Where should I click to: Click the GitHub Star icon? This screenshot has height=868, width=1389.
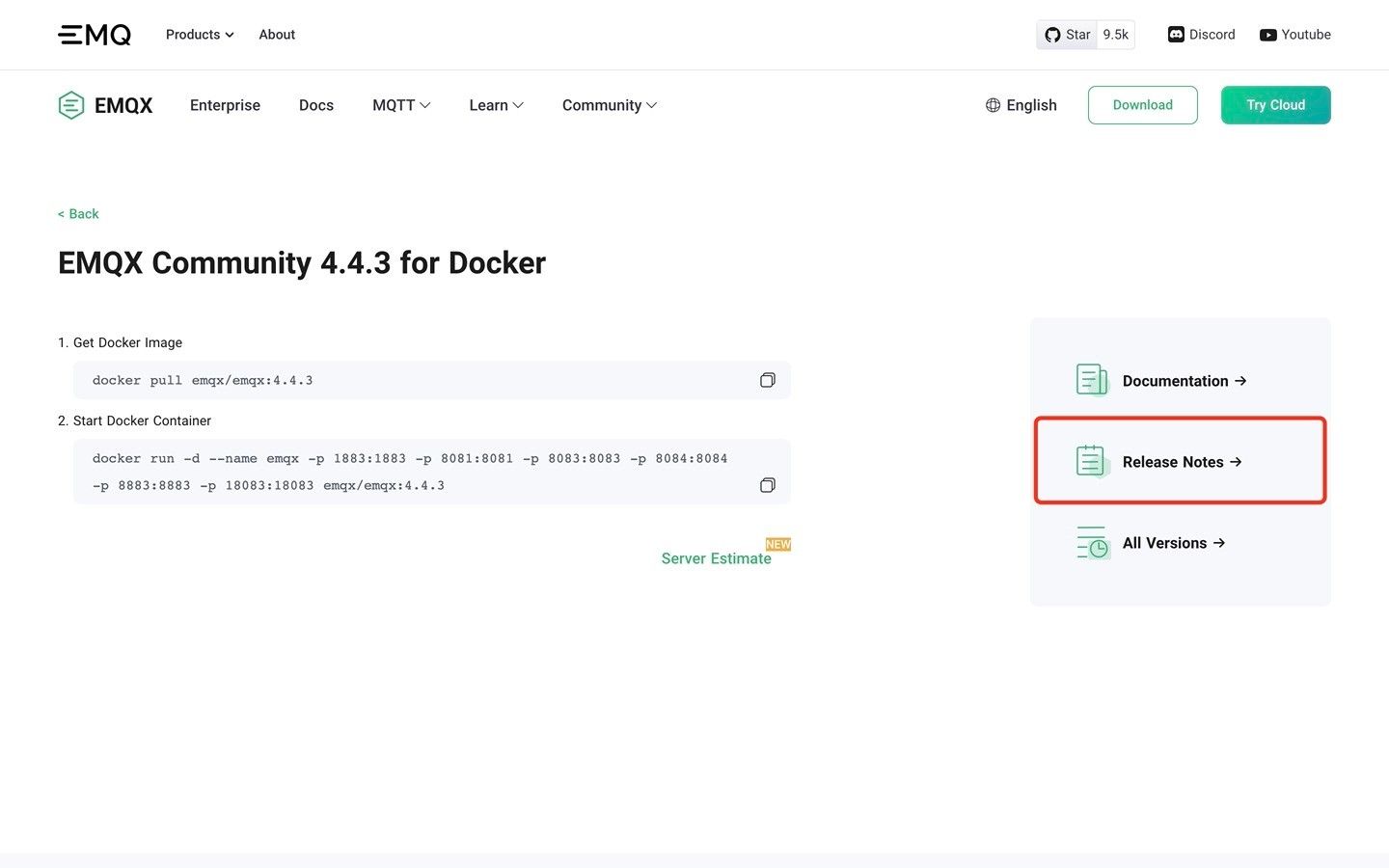(x=1052, y=35)
